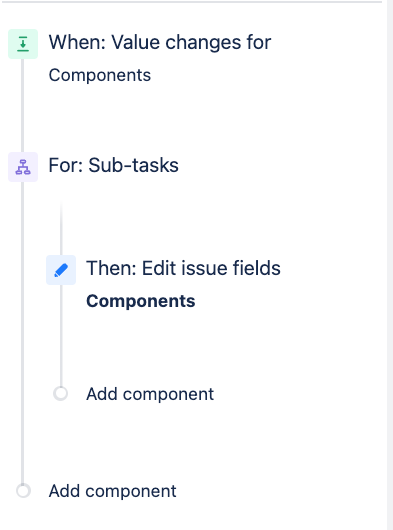Select the bold 'Components' field under the Edit action
Viewport: 393px width, 530px height.
141,301
